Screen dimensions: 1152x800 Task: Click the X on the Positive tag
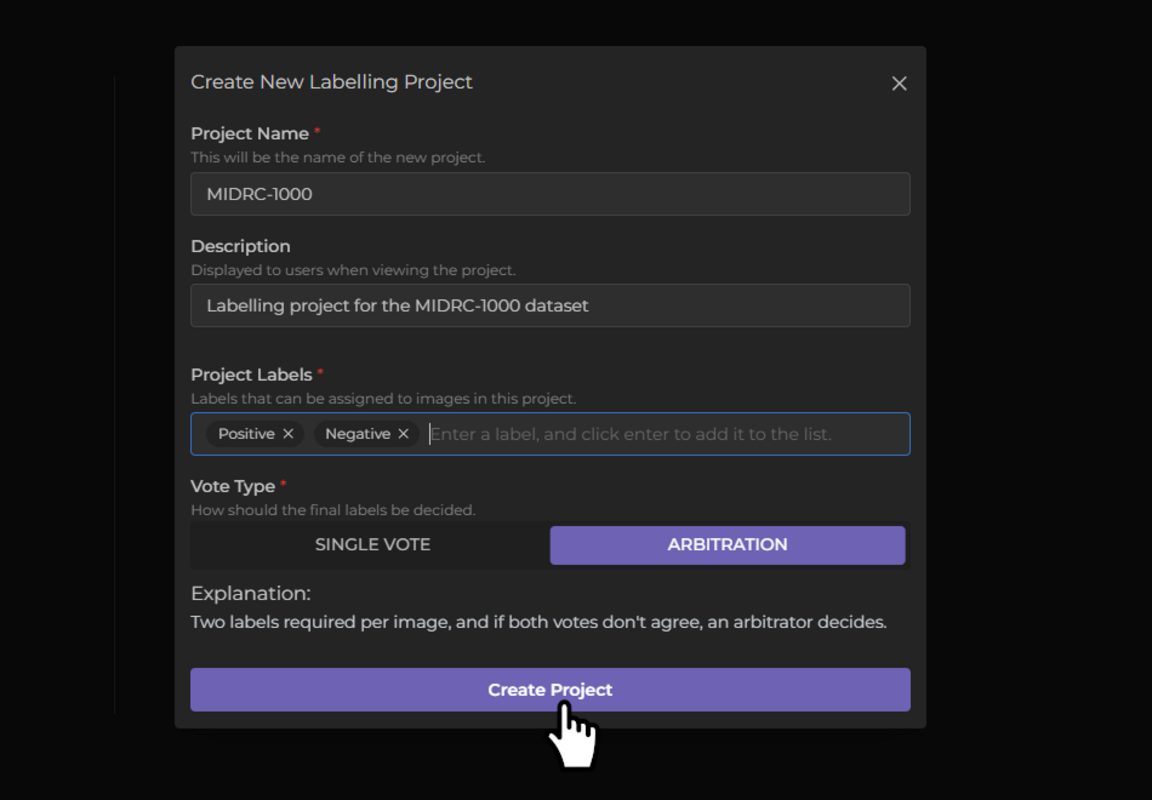(288, 434)
